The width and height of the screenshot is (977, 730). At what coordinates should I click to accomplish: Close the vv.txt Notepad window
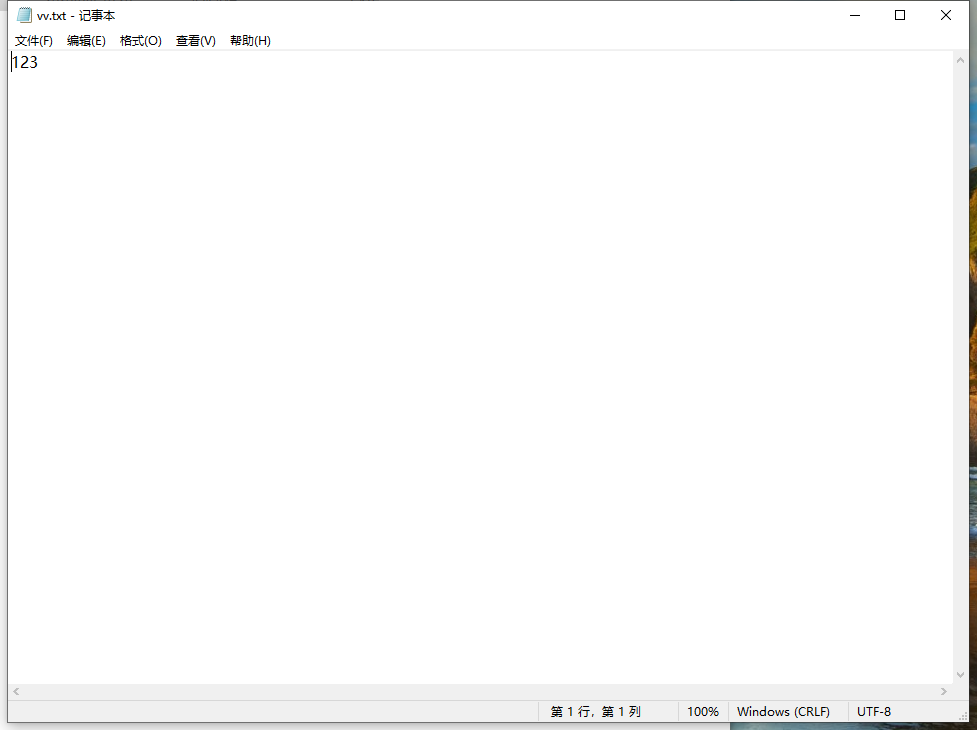tap(946, 15)
